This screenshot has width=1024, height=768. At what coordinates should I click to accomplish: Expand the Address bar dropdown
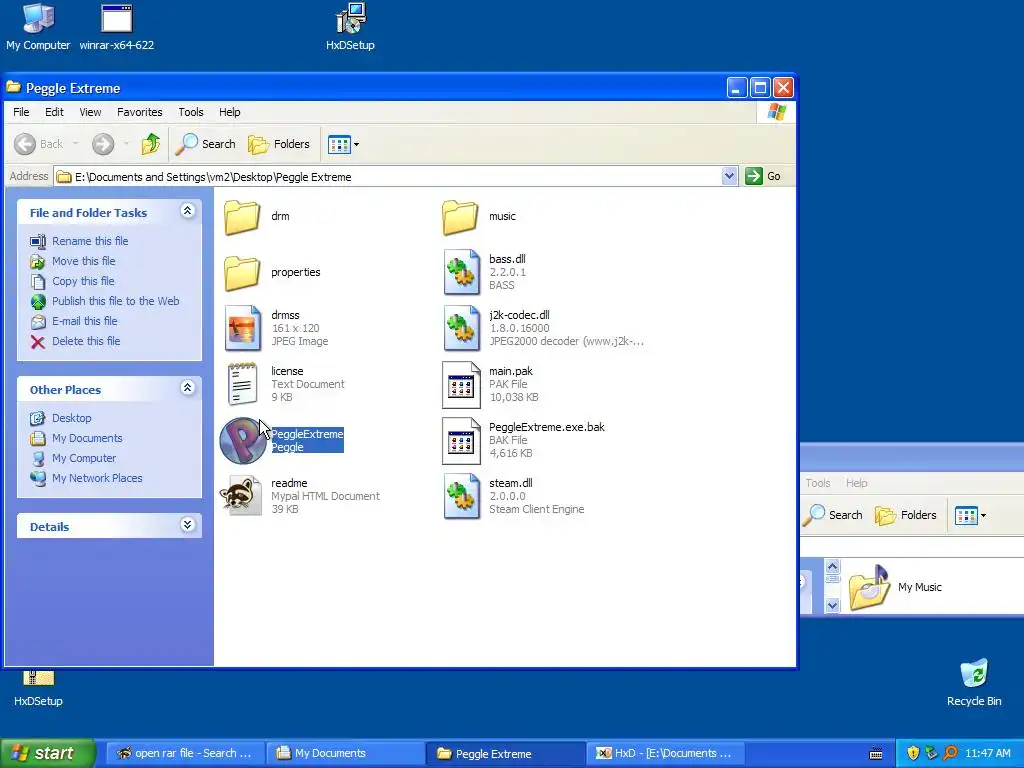coord(729,176)
